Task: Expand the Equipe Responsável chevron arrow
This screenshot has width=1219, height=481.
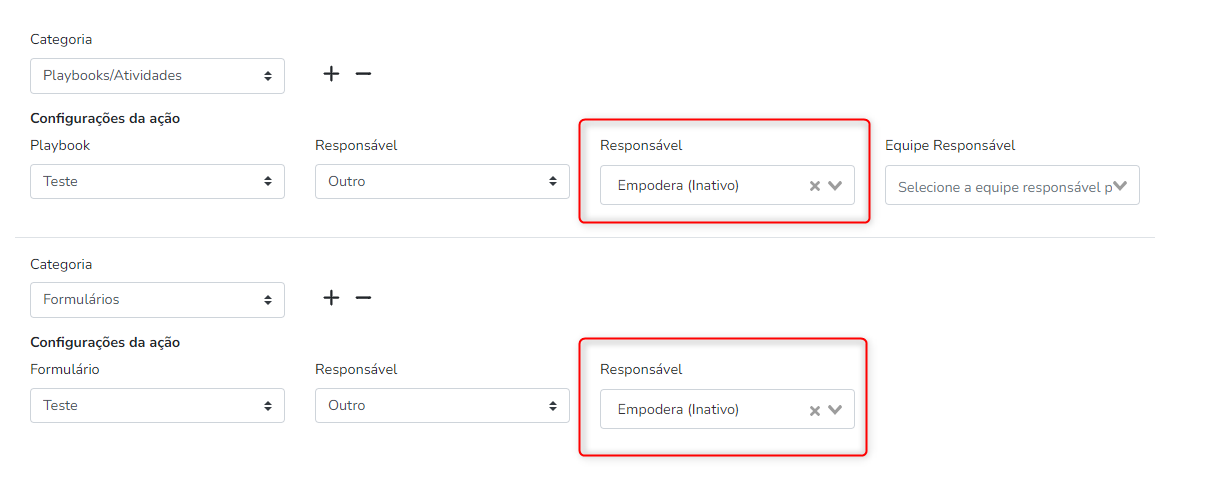Action: click(1121, 186)
